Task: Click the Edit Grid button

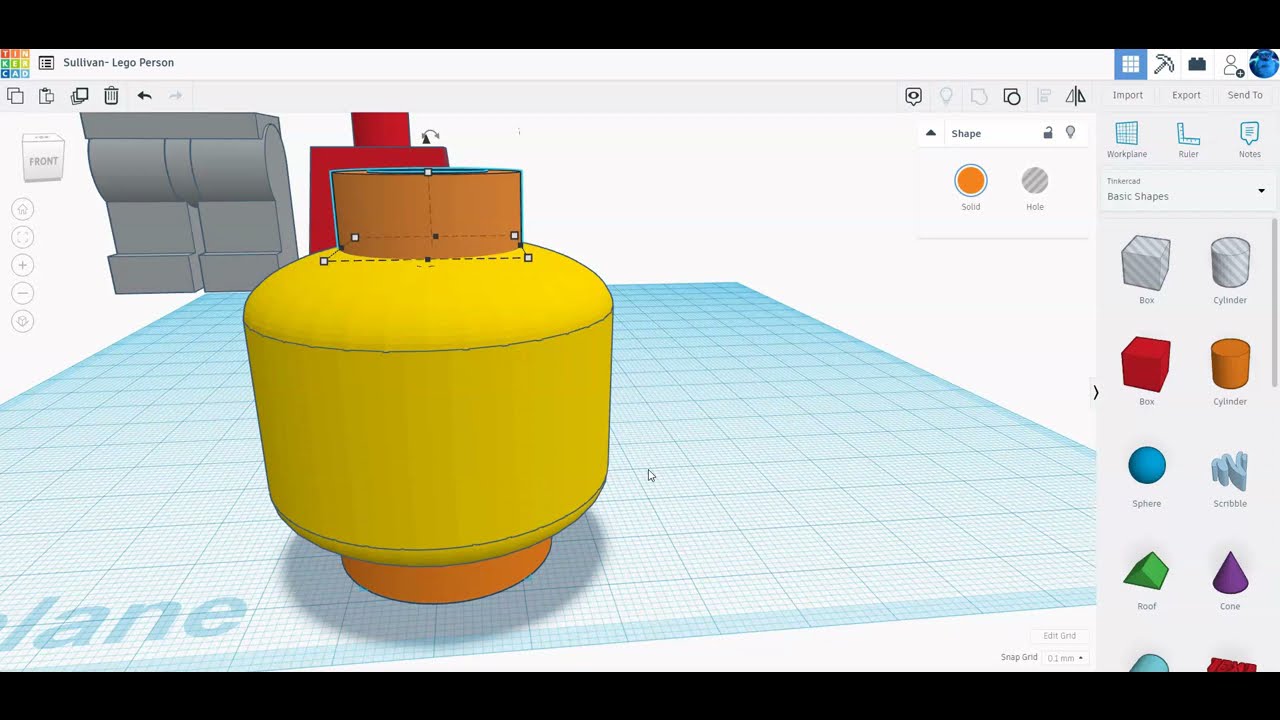Action: pyautogui.click(x=1060, y=636)
